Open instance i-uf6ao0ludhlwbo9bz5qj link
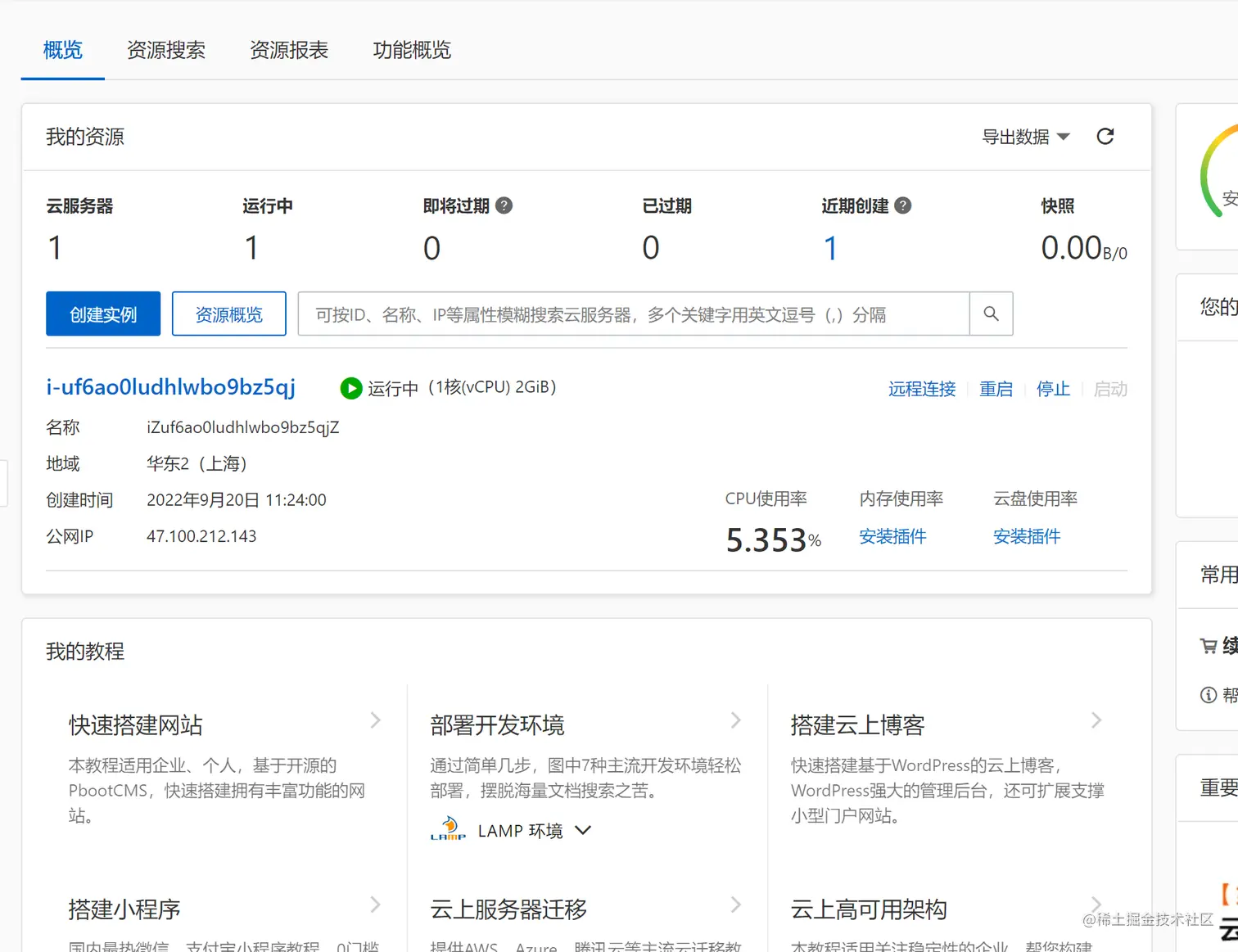1238x952 pixels. [x=170, y=387]
